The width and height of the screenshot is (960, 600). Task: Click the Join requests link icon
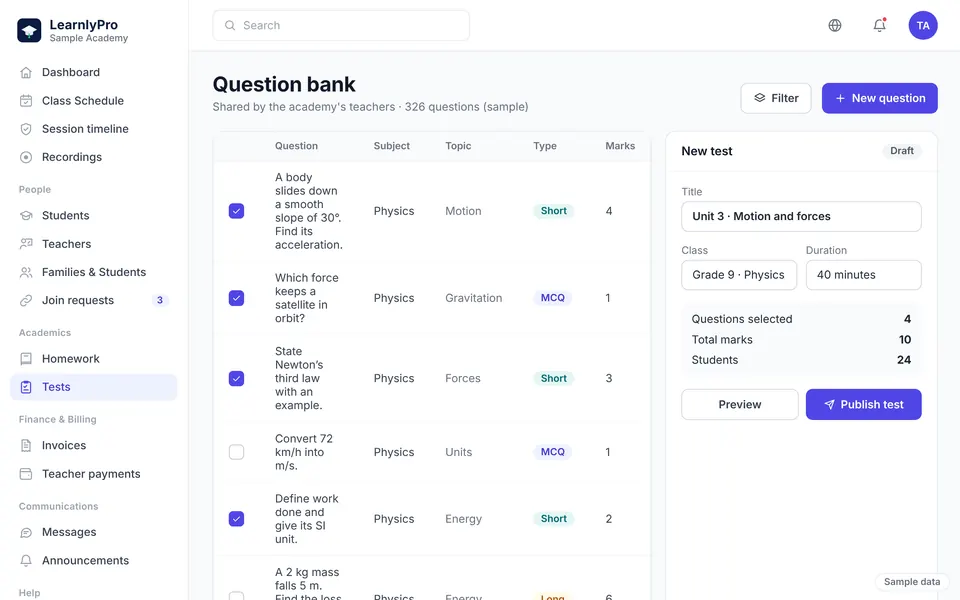(x=26, y=300)
